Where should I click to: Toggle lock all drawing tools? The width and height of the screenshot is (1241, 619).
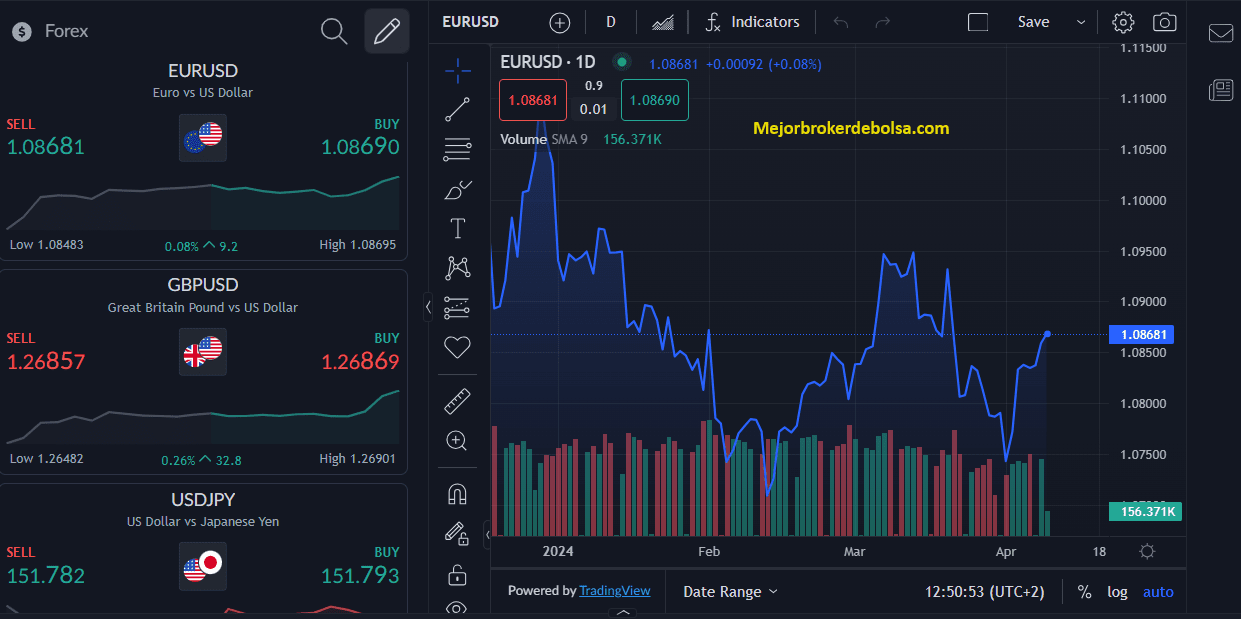tap(457, 575)
